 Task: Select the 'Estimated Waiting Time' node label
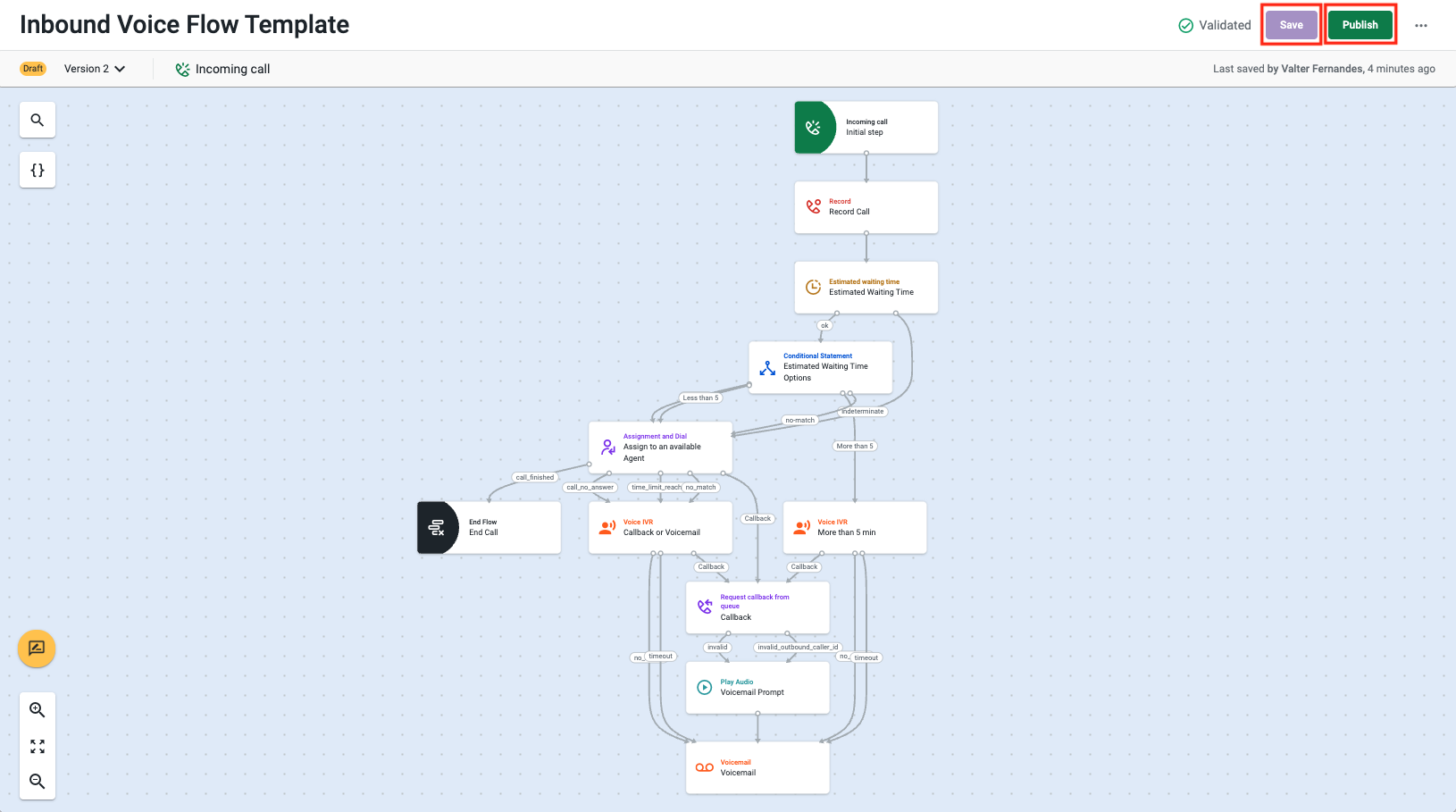(871, 292)
